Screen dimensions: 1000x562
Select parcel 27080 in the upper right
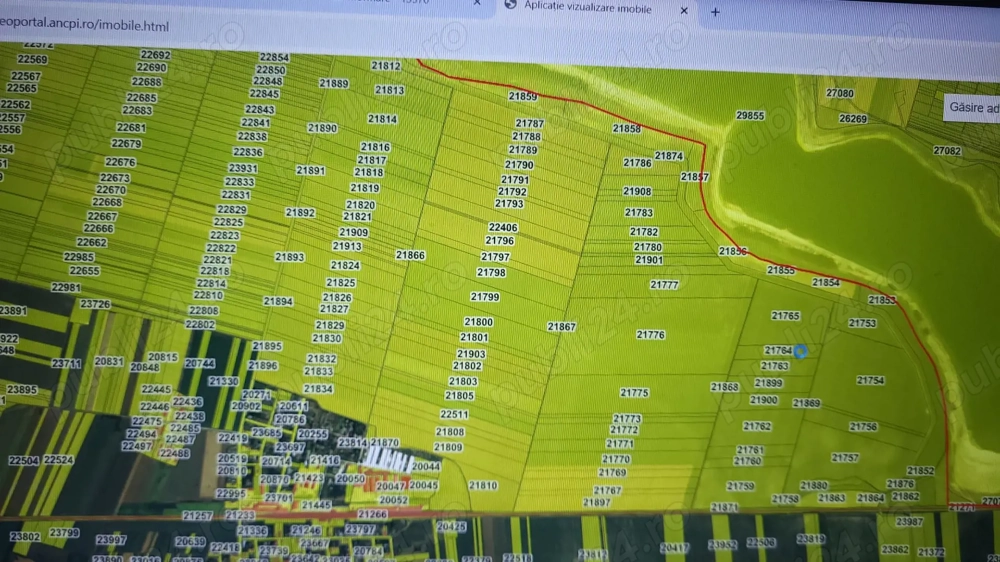point(840,93)
